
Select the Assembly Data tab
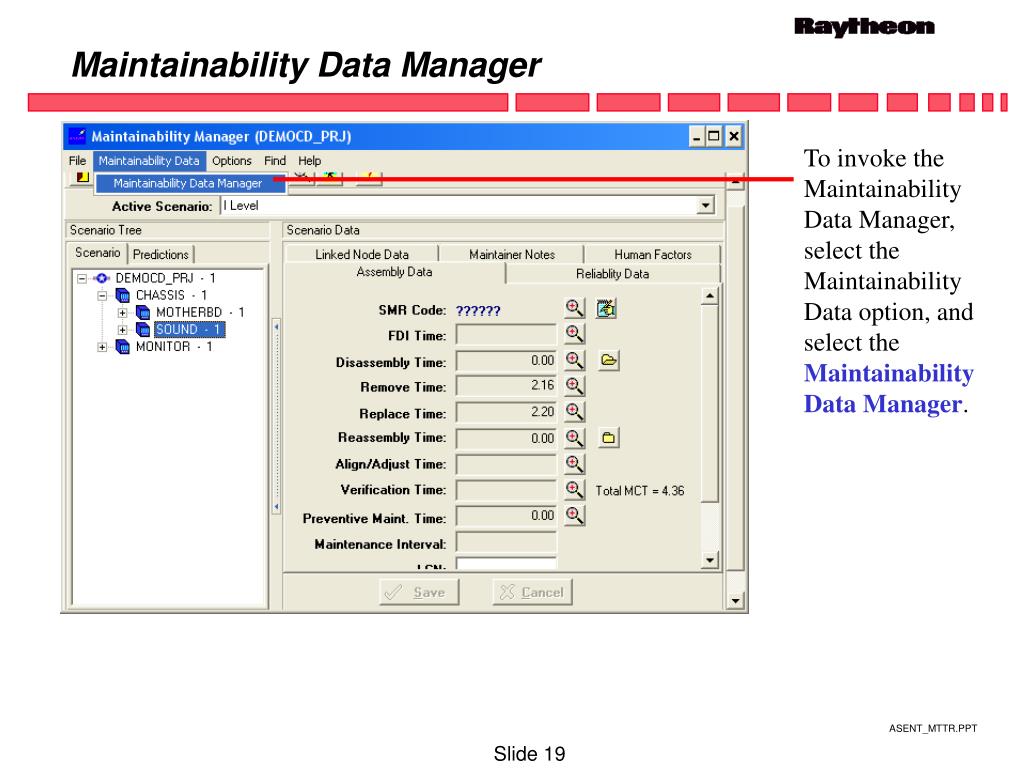(x=394, y=272)
